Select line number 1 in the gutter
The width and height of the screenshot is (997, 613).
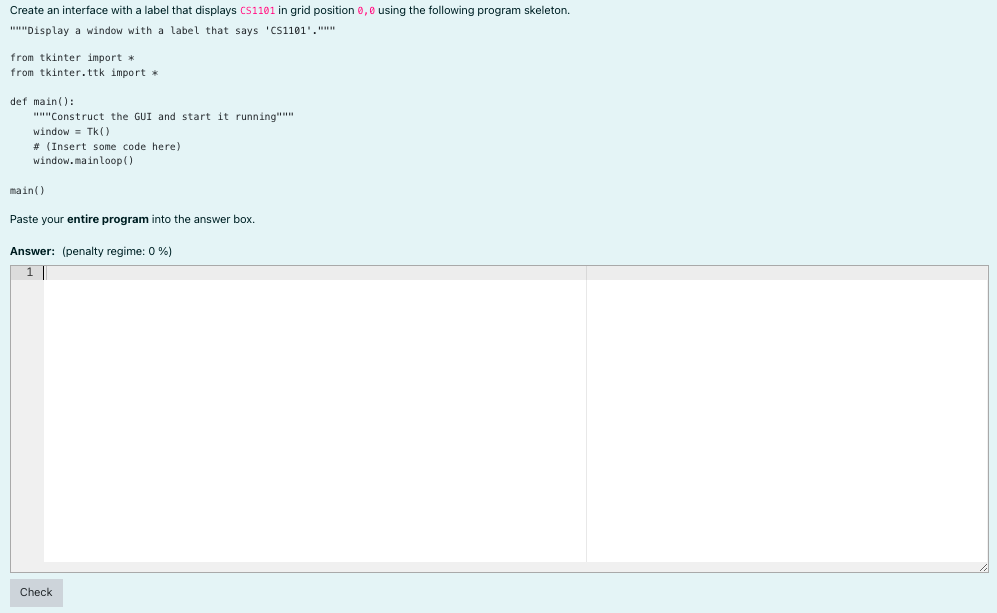click(31, 270)
